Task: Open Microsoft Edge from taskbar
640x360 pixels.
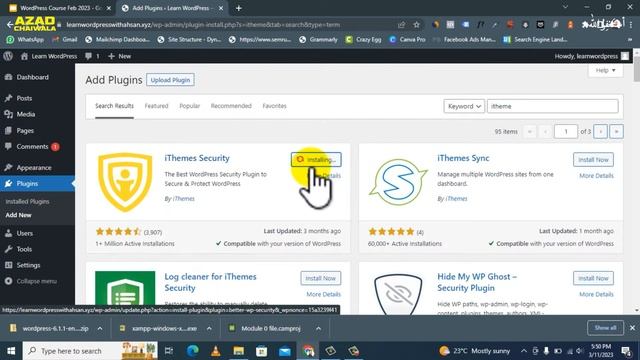Action: (x=193, y=351)
